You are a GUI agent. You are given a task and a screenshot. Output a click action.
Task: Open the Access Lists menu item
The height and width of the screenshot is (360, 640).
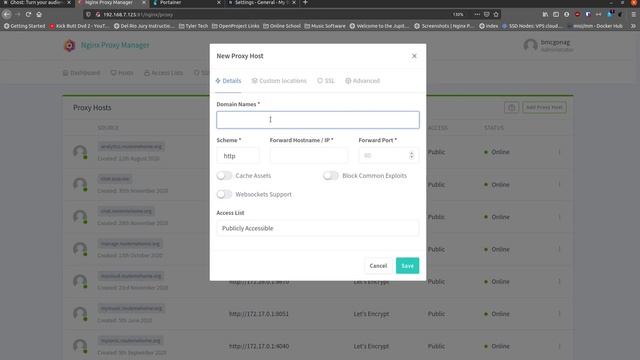pos(163,73)
